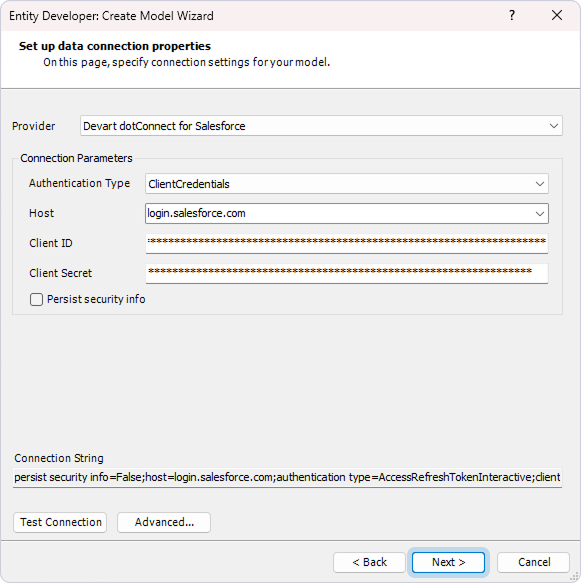Open Advanced connection settings
The width and height of the screenshot is (581, 583).
click(164, 522)
